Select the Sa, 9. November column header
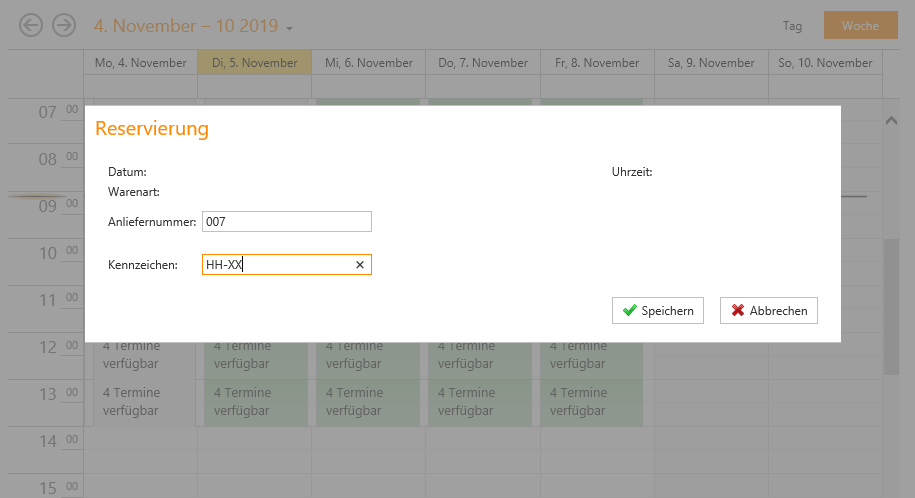915x498 pixels. [711, 62]
